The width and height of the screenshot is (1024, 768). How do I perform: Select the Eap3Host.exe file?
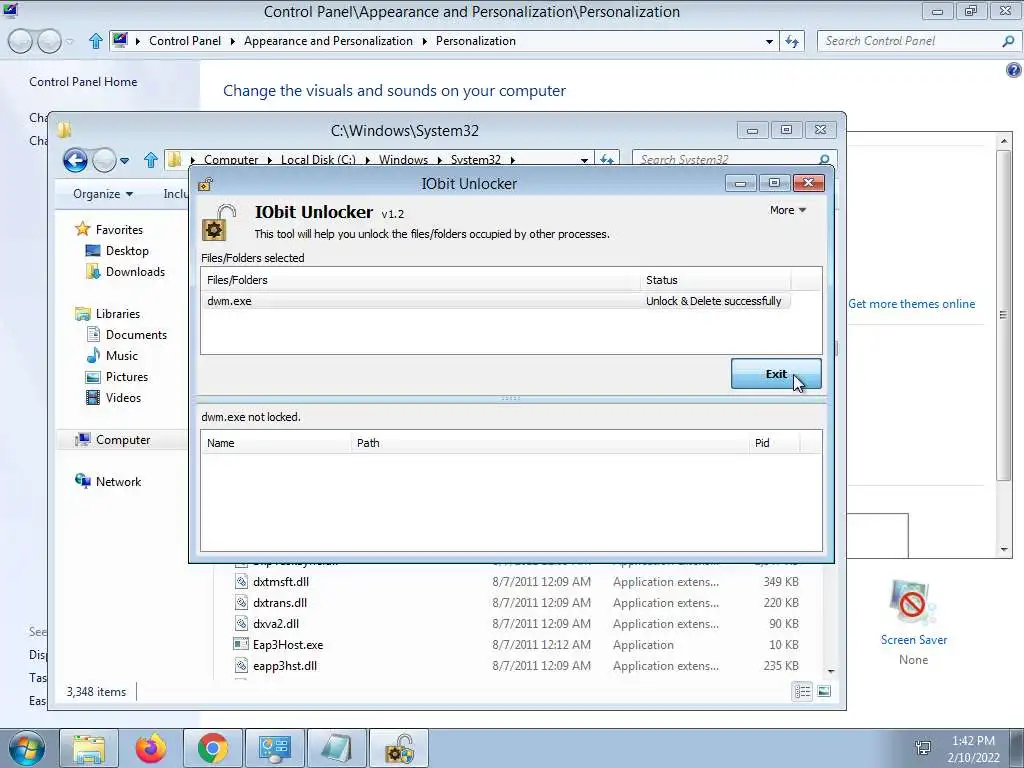[x=288, y=645]
